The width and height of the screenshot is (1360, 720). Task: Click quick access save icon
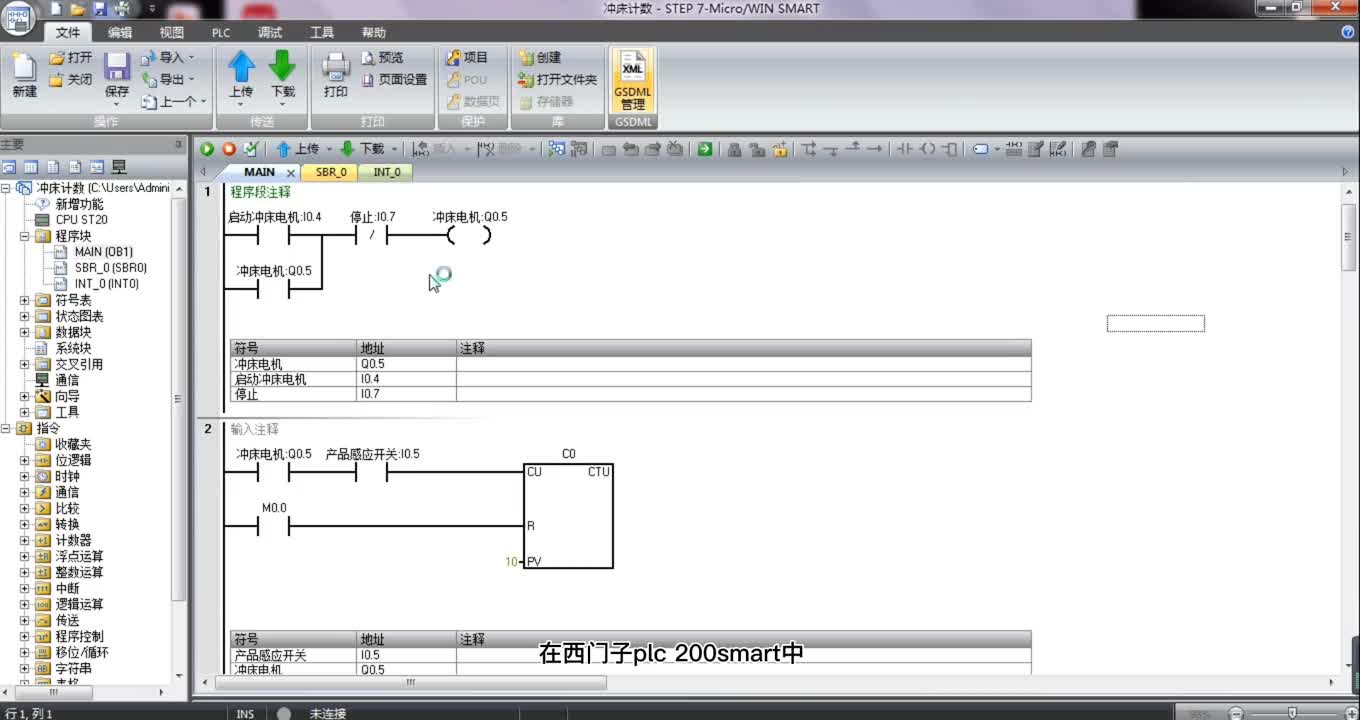pyautogui.click(x=99, y=9)
